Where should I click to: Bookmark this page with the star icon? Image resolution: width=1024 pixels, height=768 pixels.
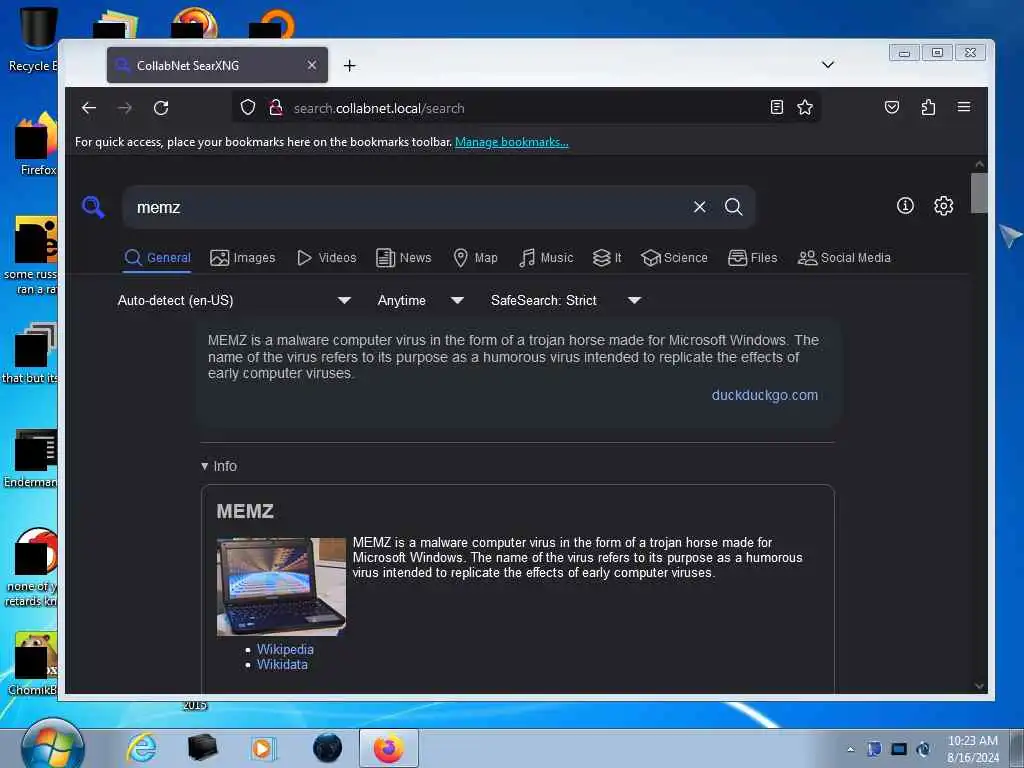click(x=805, y=107)
